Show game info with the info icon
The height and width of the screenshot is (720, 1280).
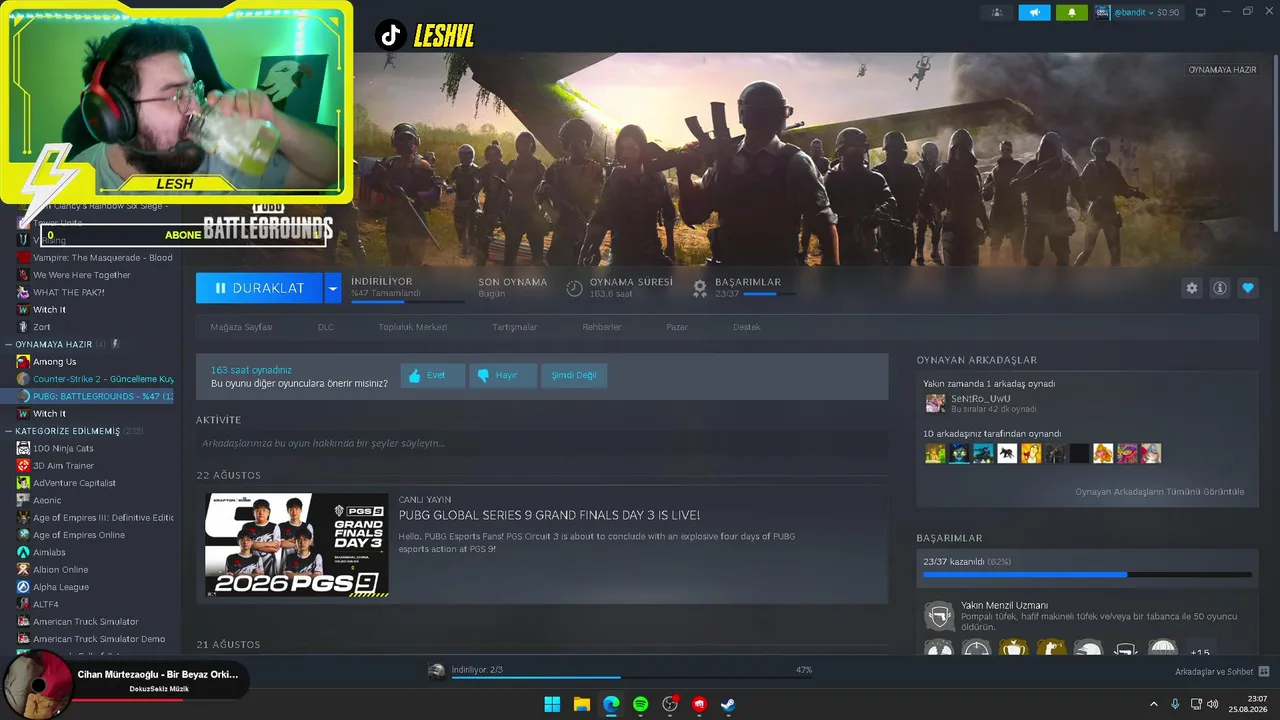coord(1219,288)
